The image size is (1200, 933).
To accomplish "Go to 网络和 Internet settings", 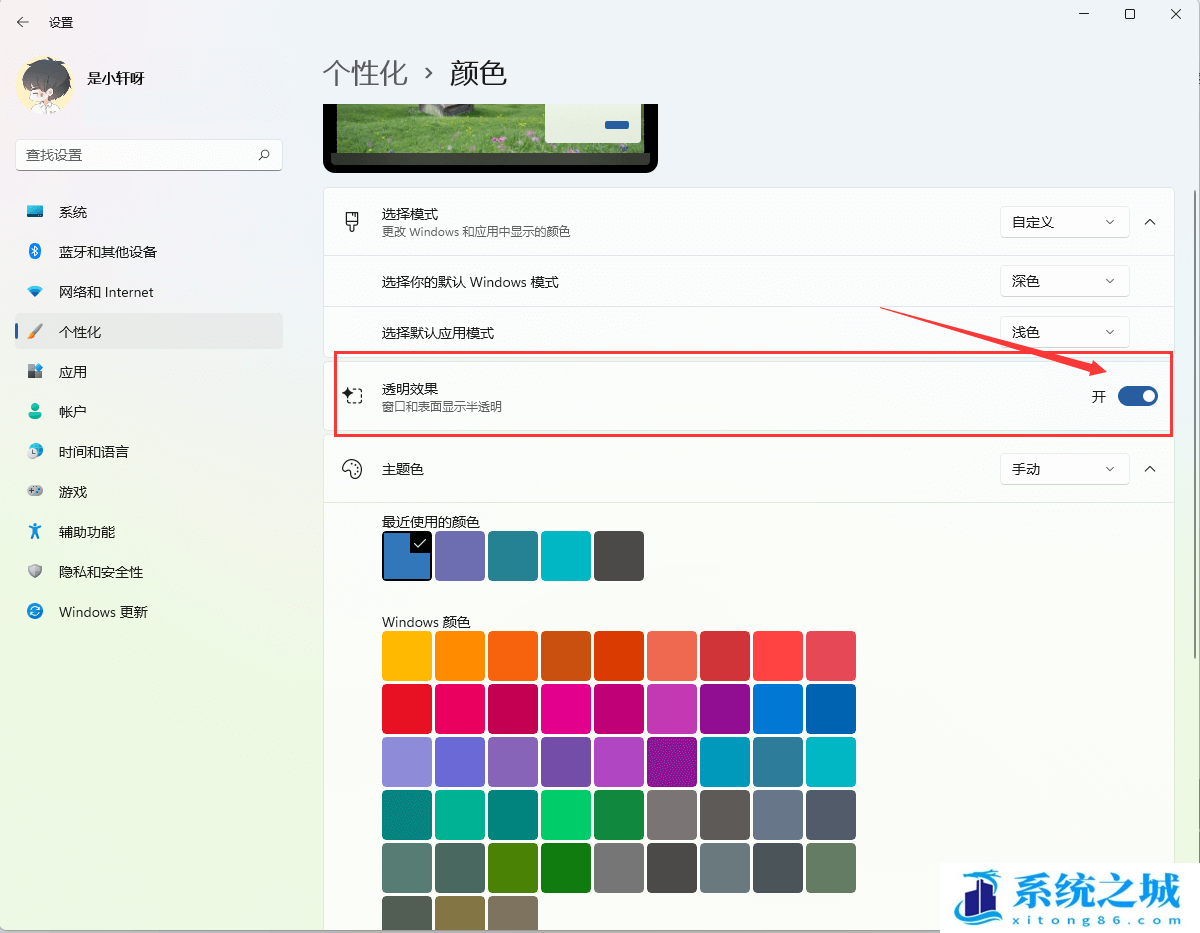I will click(x=149, y=292).
